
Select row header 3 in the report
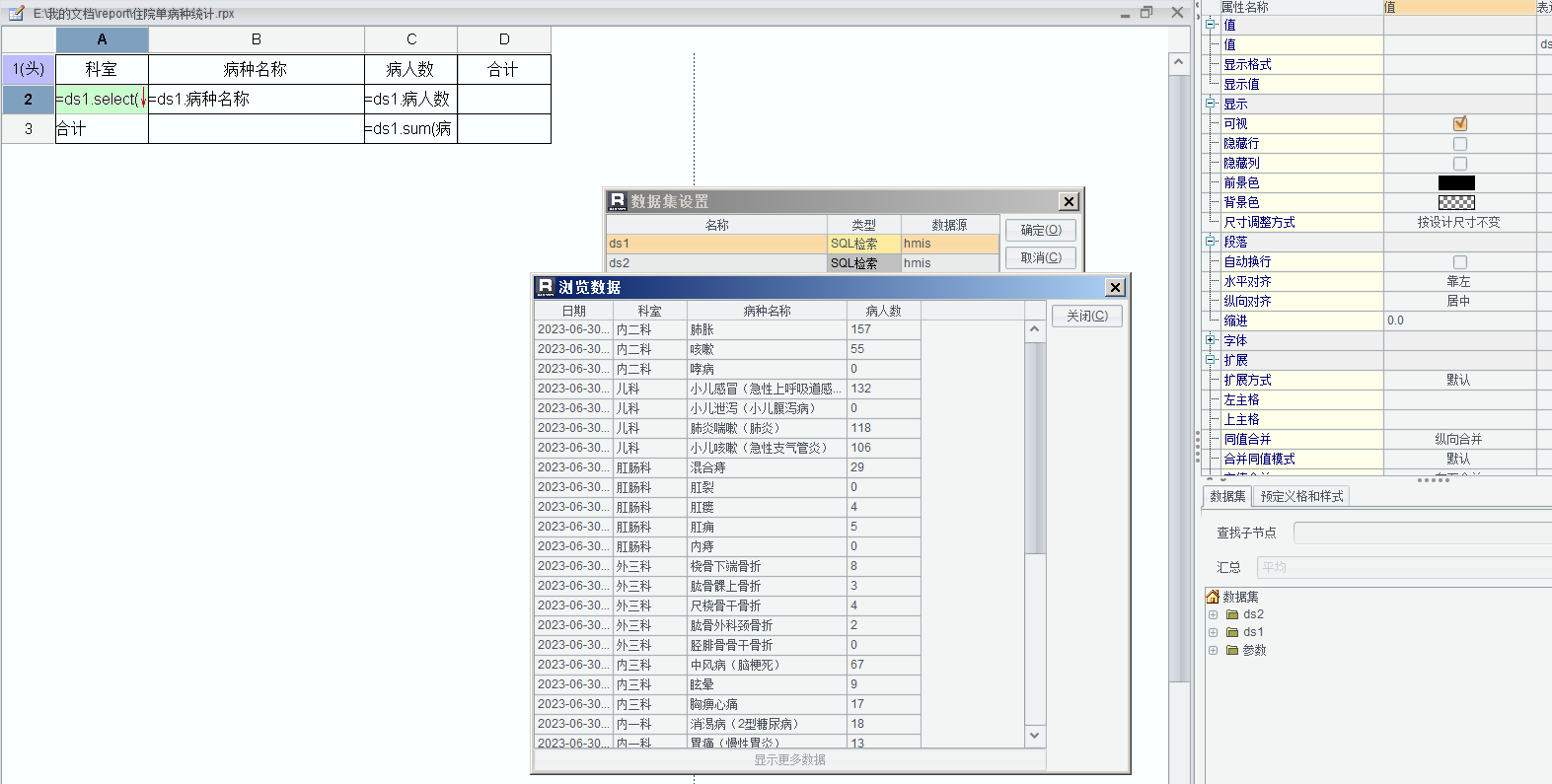click(29, 128)
